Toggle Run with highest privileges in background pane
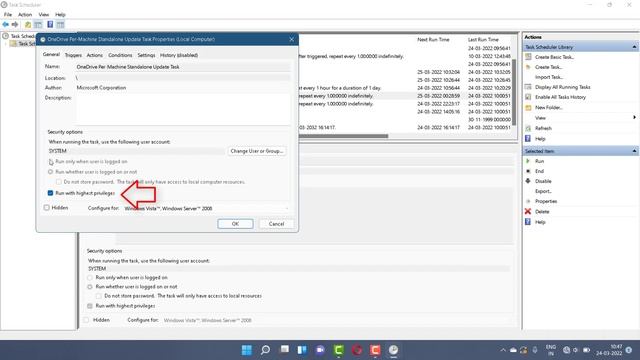Viewport: 640px width, 360px height. [90, 306]
